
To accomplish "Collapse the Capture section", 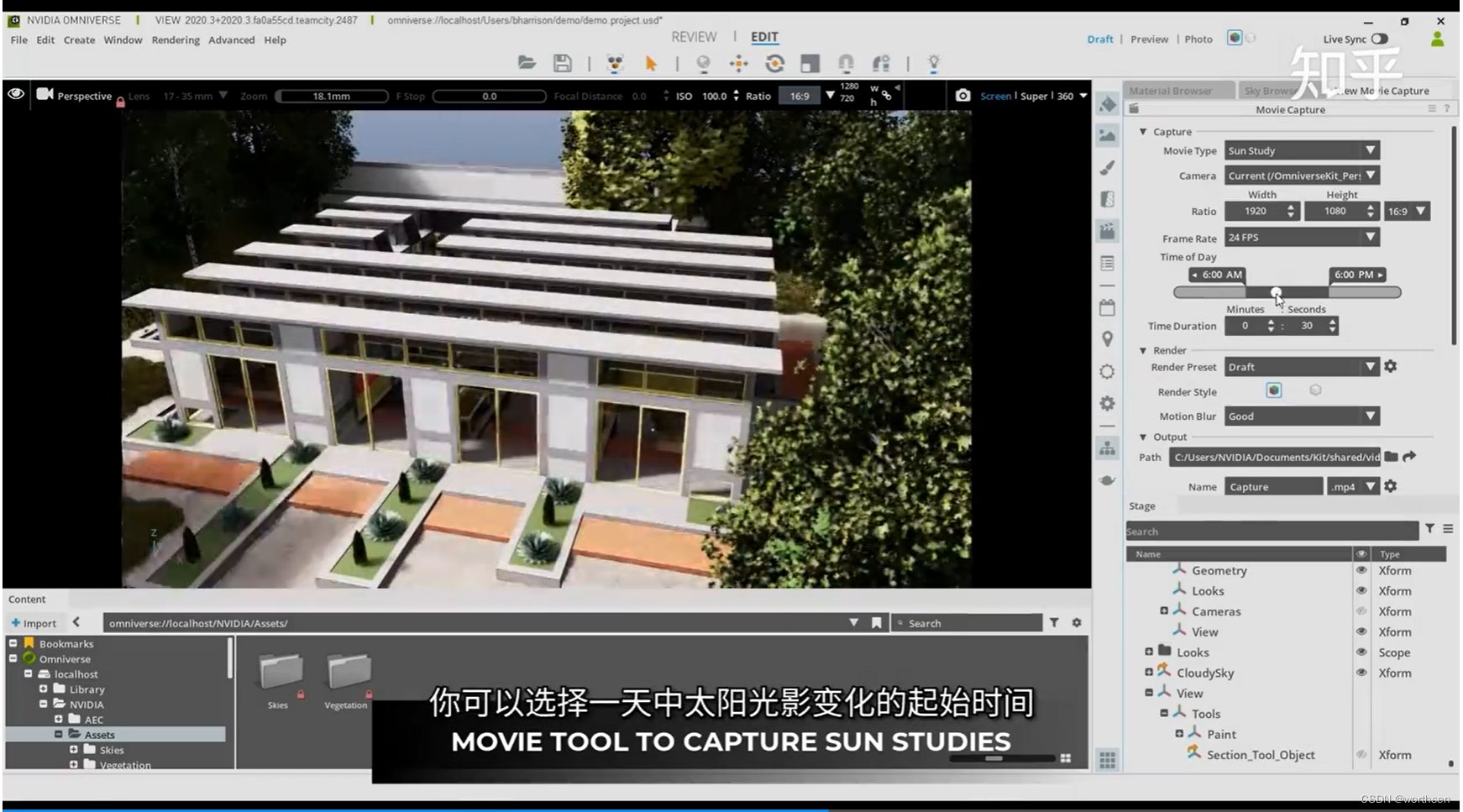I will [1143, 132].
